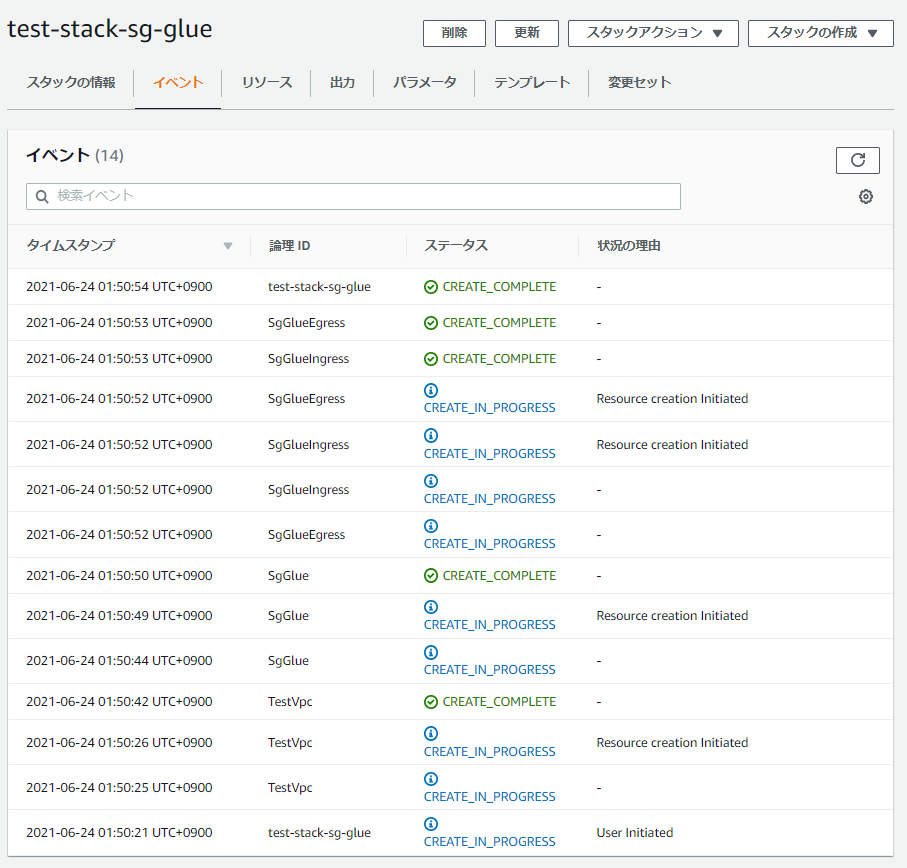Viewport: 907px width, 868px height.
Task: Click success icon on SgGlueEgress CREATE_COMPLETE row
Action: pyautogui.click(x=431, y=323)
